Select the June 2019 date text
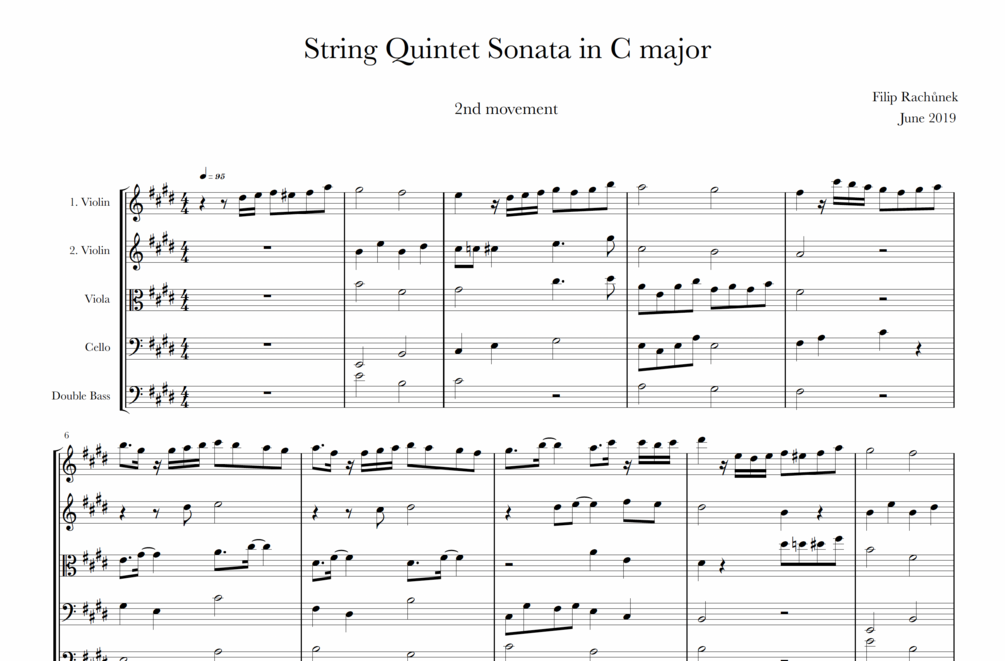1005x661 pixels. click(926, 118)
